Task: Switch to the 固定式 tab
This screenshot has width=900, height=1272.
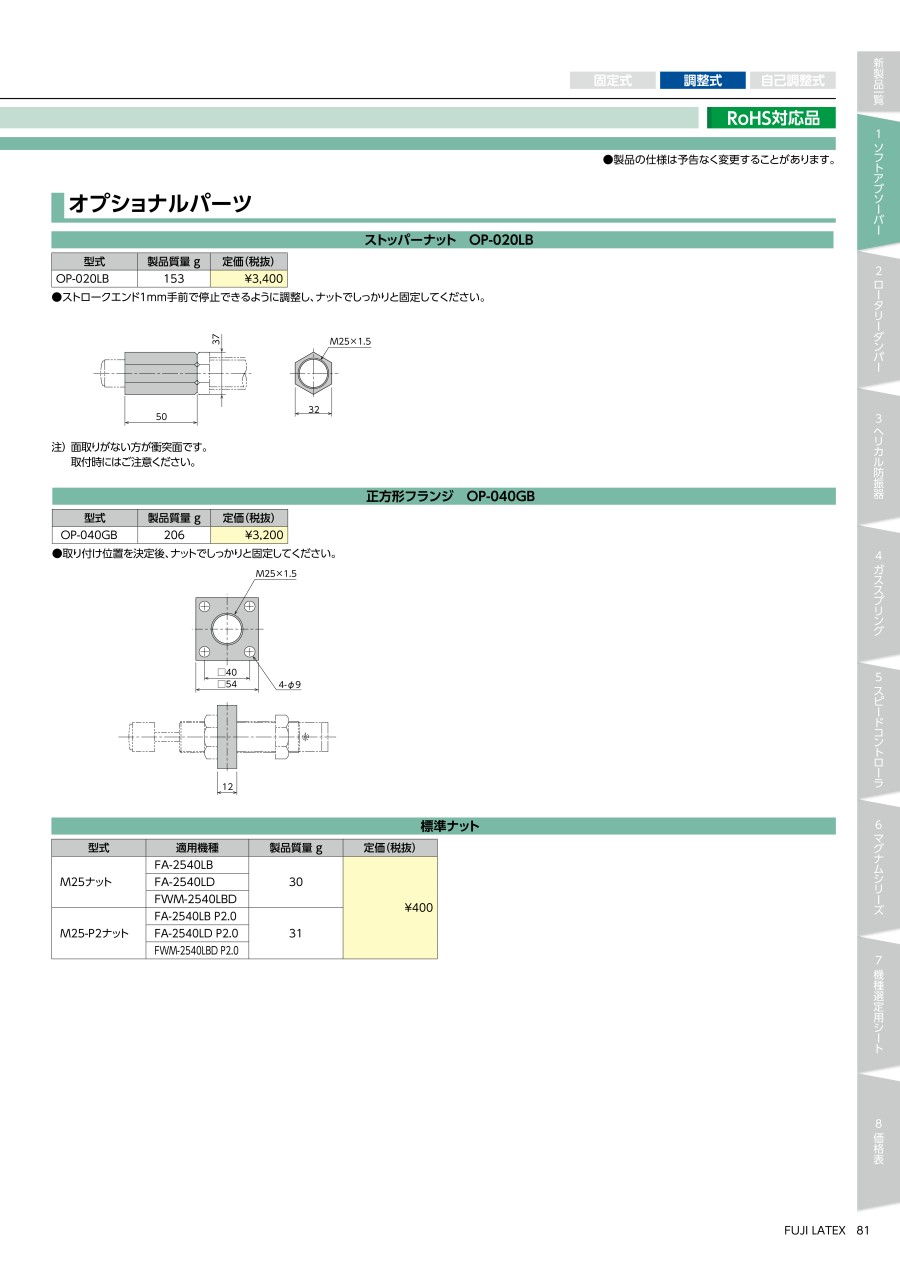Action: (x=612, y=81)
